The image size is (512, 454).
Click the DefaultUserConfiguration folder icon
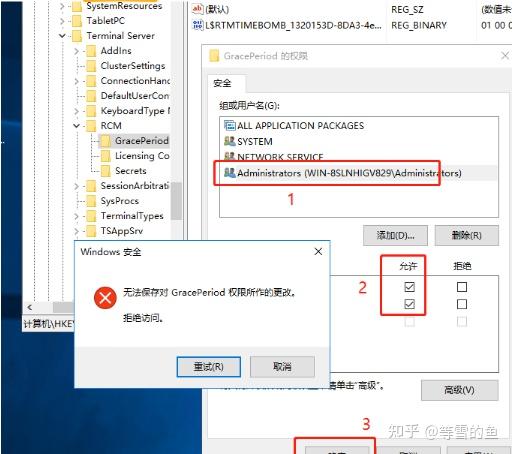pos(91,96)
